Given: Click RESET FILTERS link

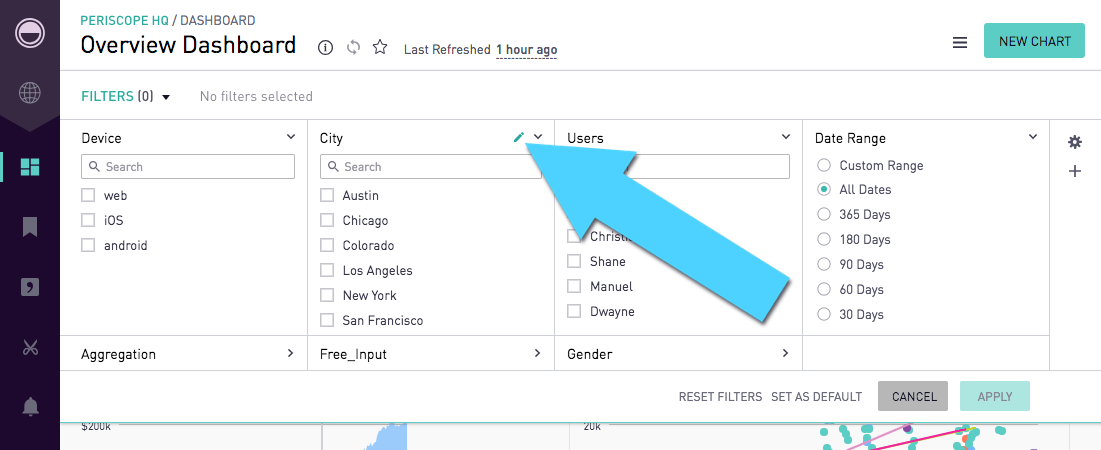Looking at the screenshot, I should (720, 396).
